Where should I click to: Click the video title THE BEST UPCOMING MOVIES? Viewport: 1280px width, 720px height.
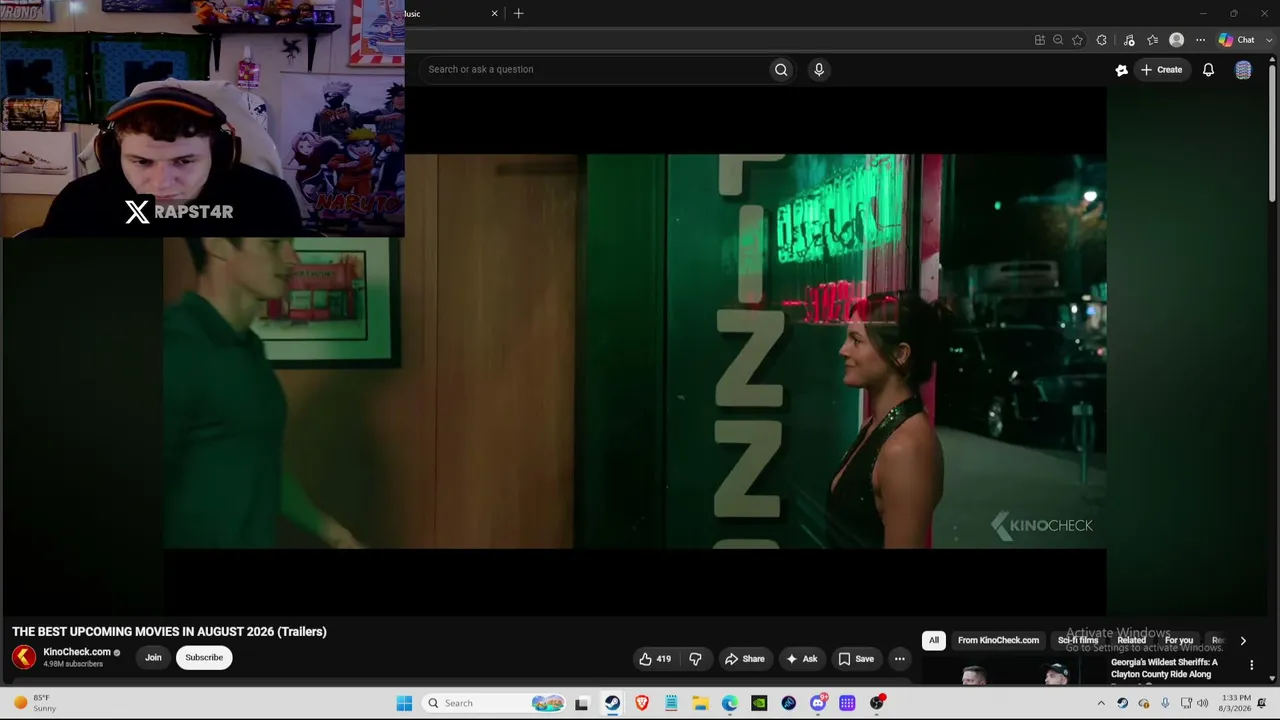[170, 632]
